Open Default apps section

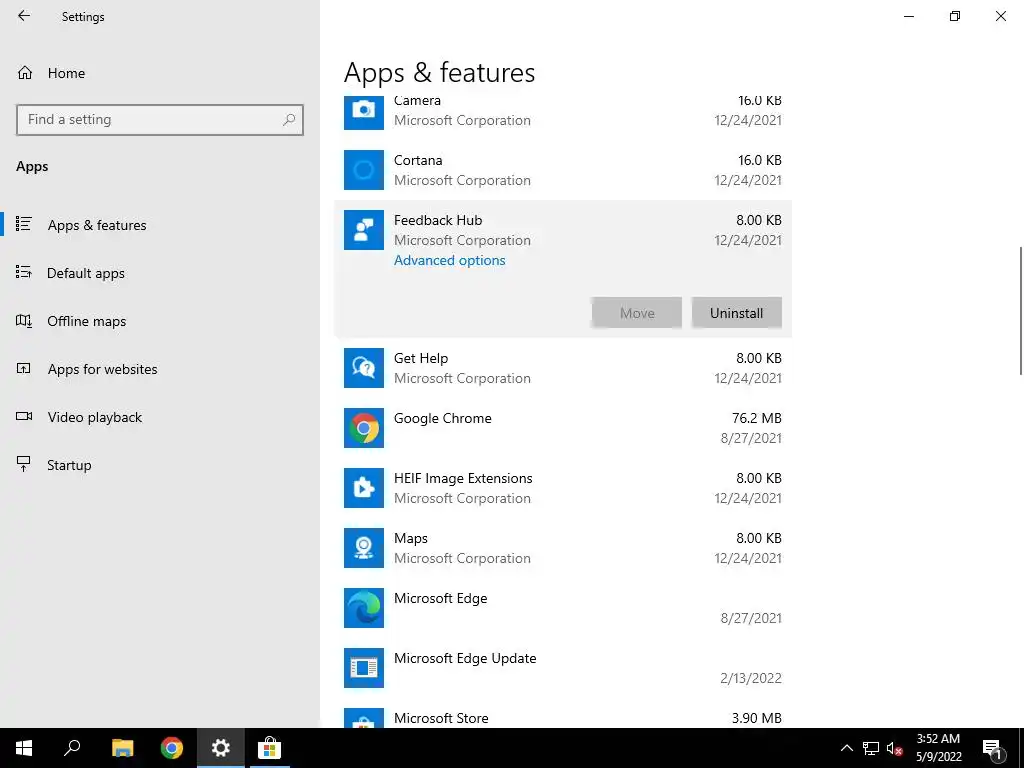coord(160,273)
